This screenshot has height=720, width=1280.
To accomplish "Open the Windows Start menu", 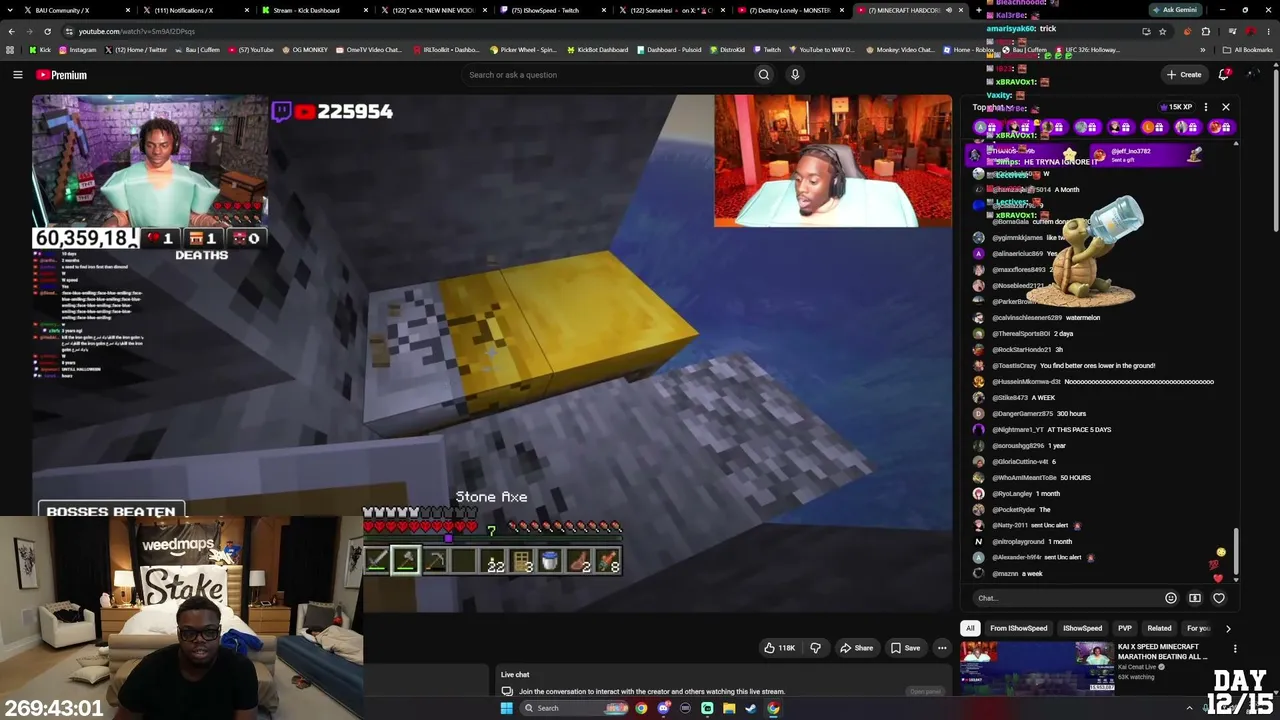I will point(507,708).
